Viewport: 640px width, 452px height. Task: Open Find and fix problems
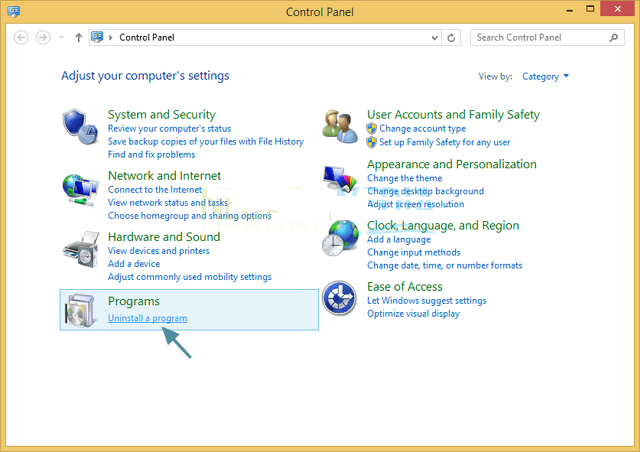click(151, 155)
